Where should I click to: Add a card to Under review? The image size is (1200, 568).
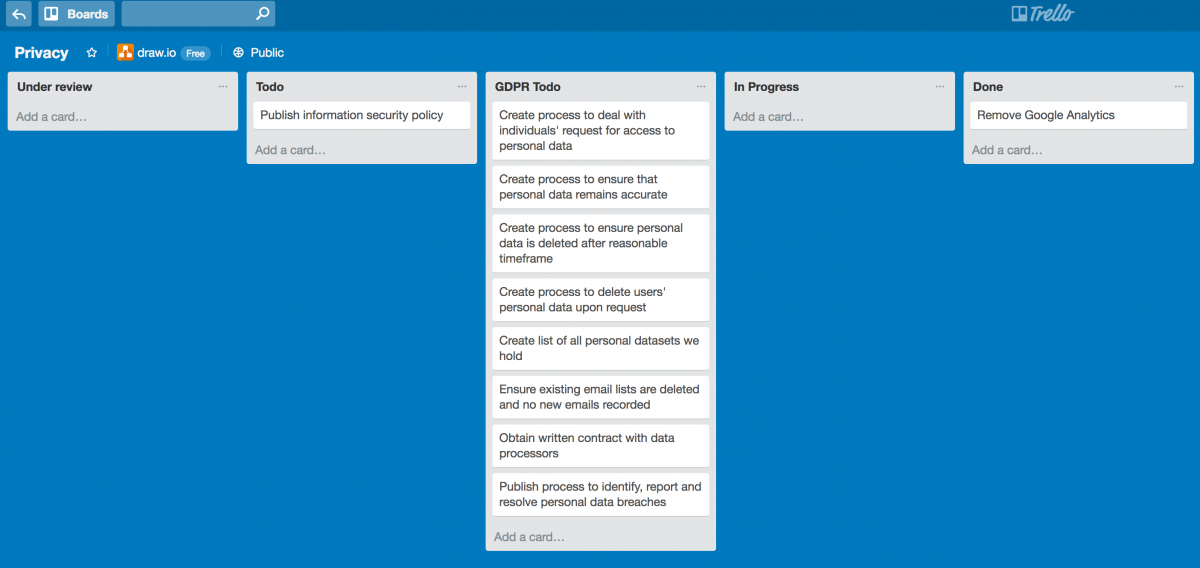(x=52, y=117)
